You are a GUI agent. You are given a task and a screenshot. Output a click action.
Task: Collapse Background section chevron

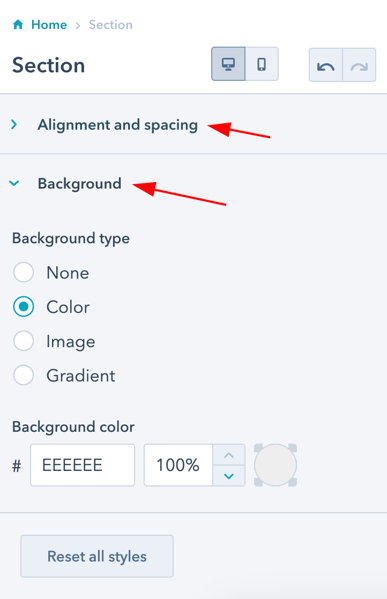pos(14,183)
